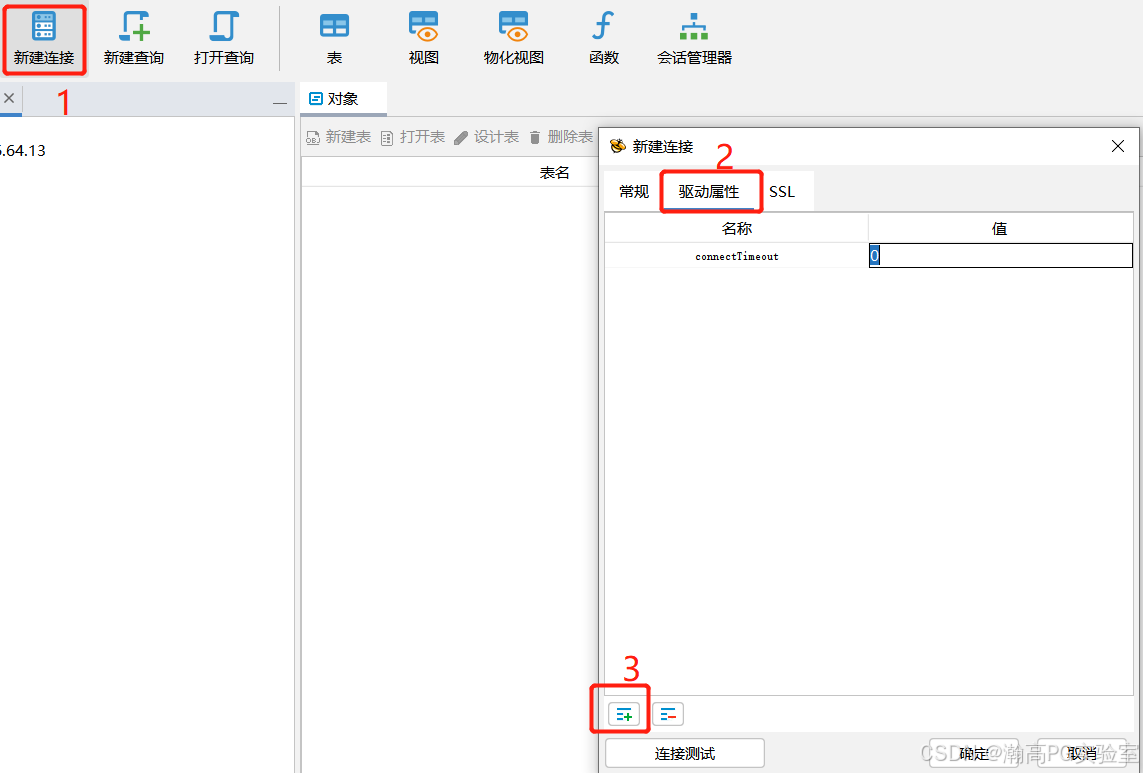Viewport: 1143px width, 773px height.
Task: Close the left panel tab
Action: tap(9, 98)
